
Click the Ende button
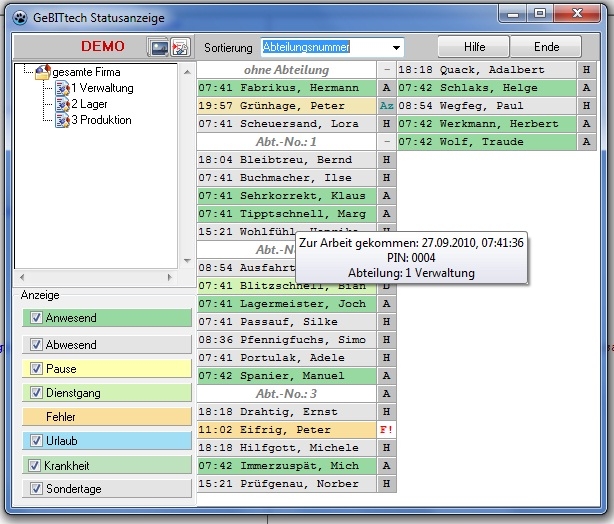[546, 47]
